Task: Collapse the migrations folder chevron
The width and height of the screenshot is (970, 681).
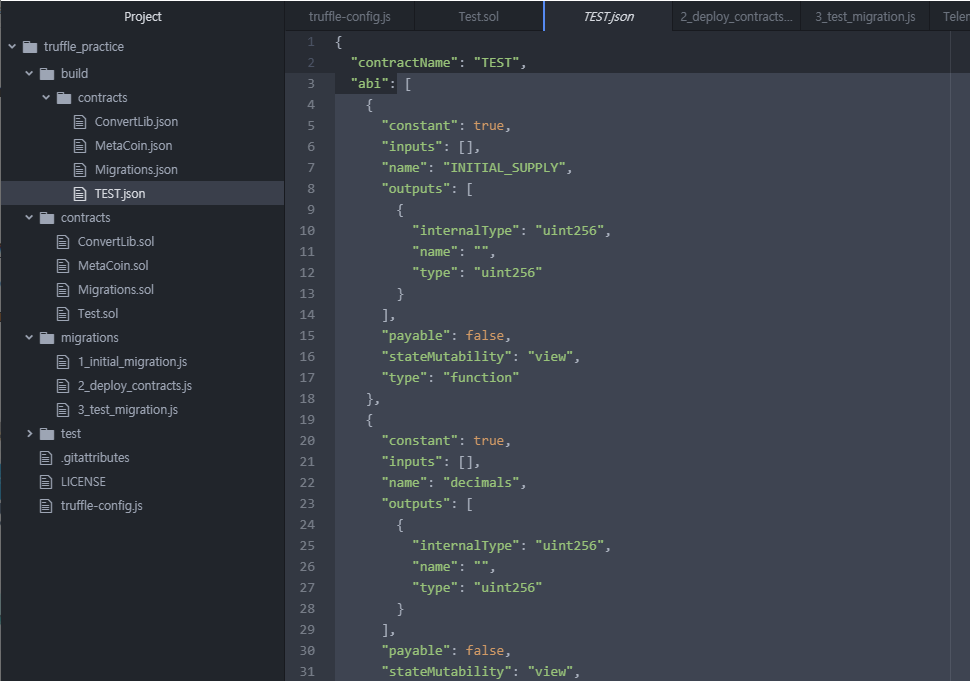Action: pos(29,337)
